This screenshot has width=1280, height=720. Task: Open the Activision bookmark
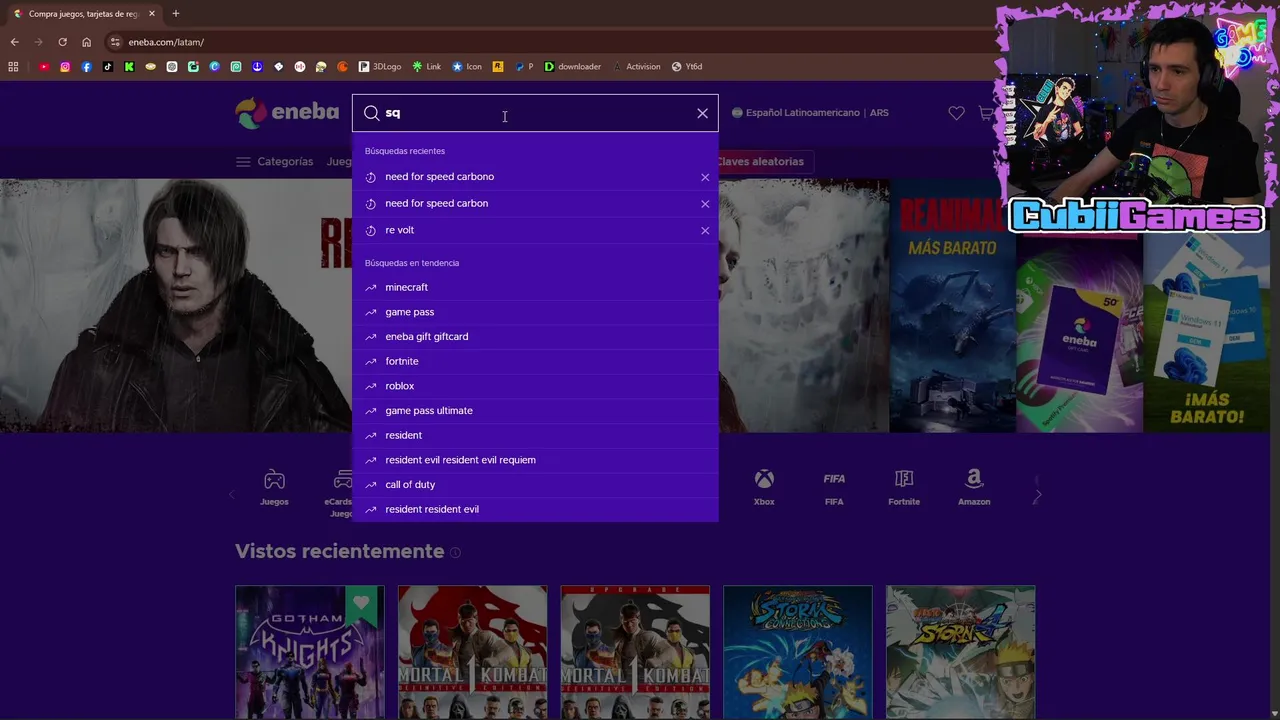click(637, 67)
